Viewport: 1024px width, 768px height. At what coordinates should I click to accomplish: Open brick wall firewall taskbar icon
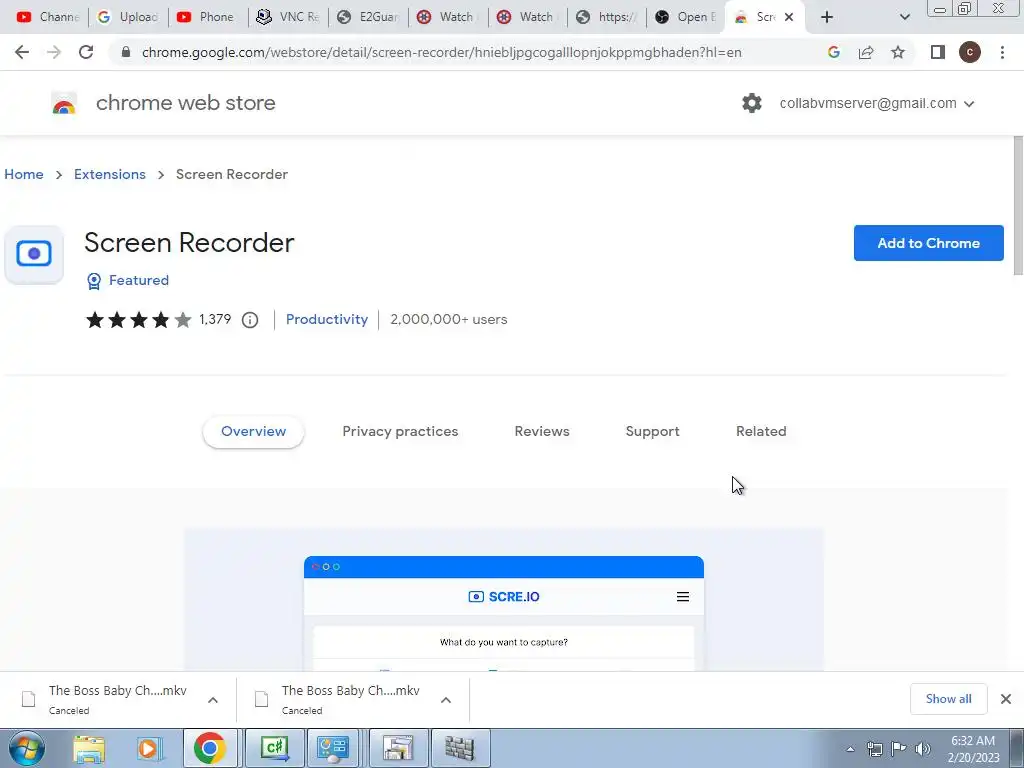pos(460,748)
